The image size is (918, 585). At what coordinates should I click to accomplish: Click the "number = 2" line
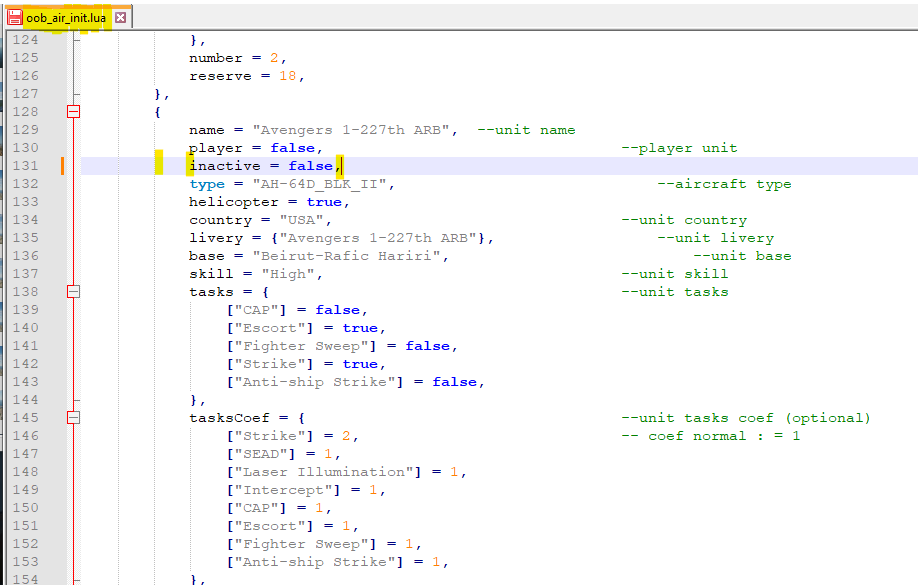tap(237, 58)
